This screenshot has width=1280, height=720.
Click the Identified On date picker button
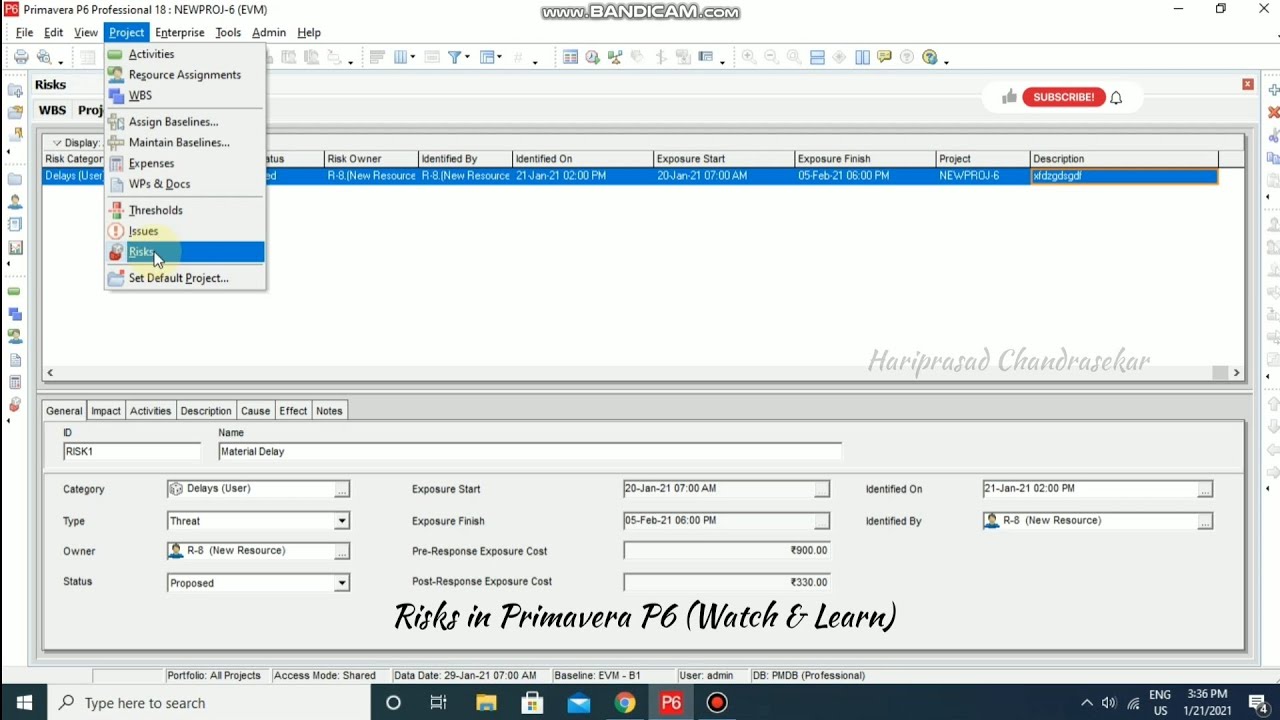point(1205,489)
